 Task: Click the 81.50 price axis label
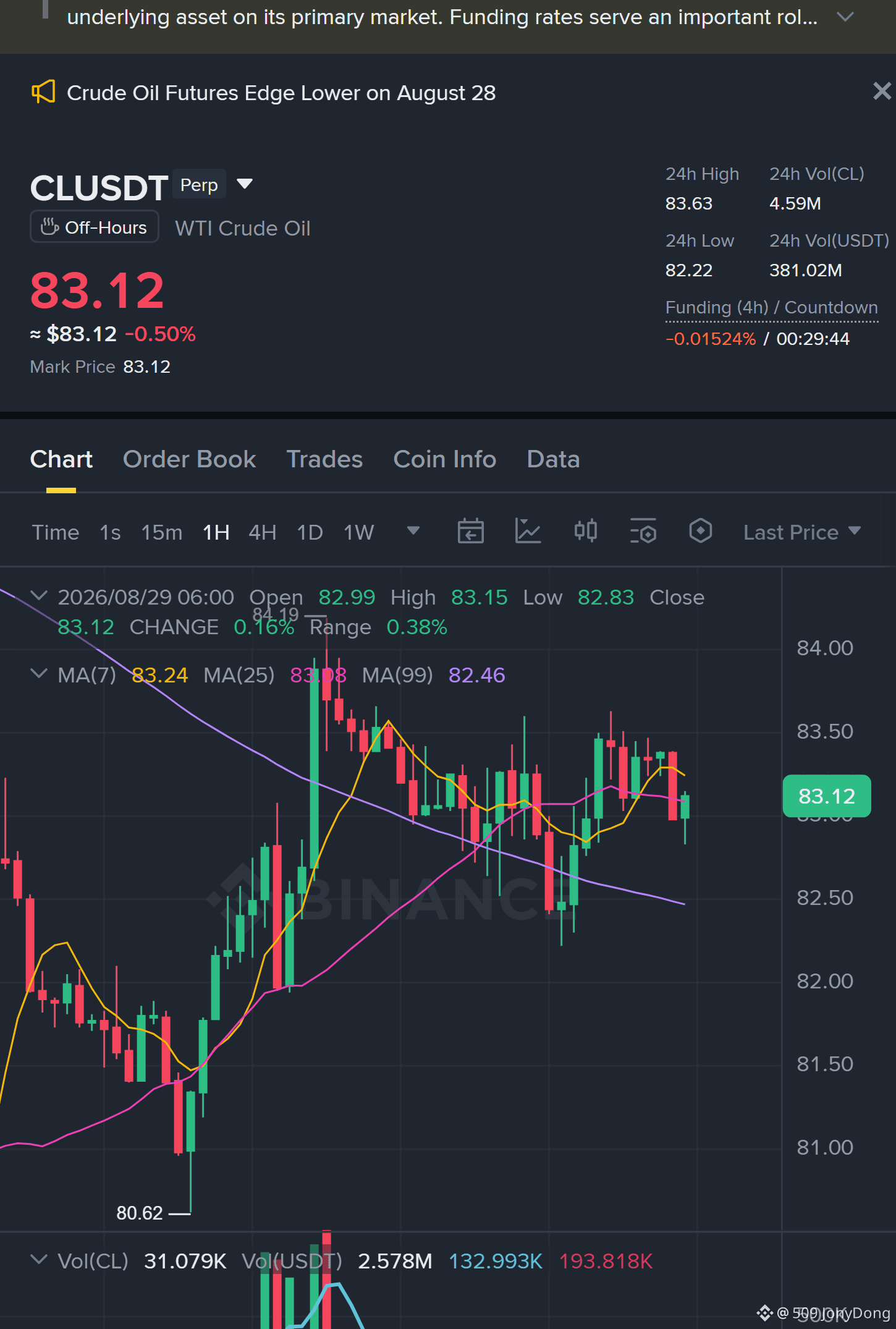pos(825,1064)
